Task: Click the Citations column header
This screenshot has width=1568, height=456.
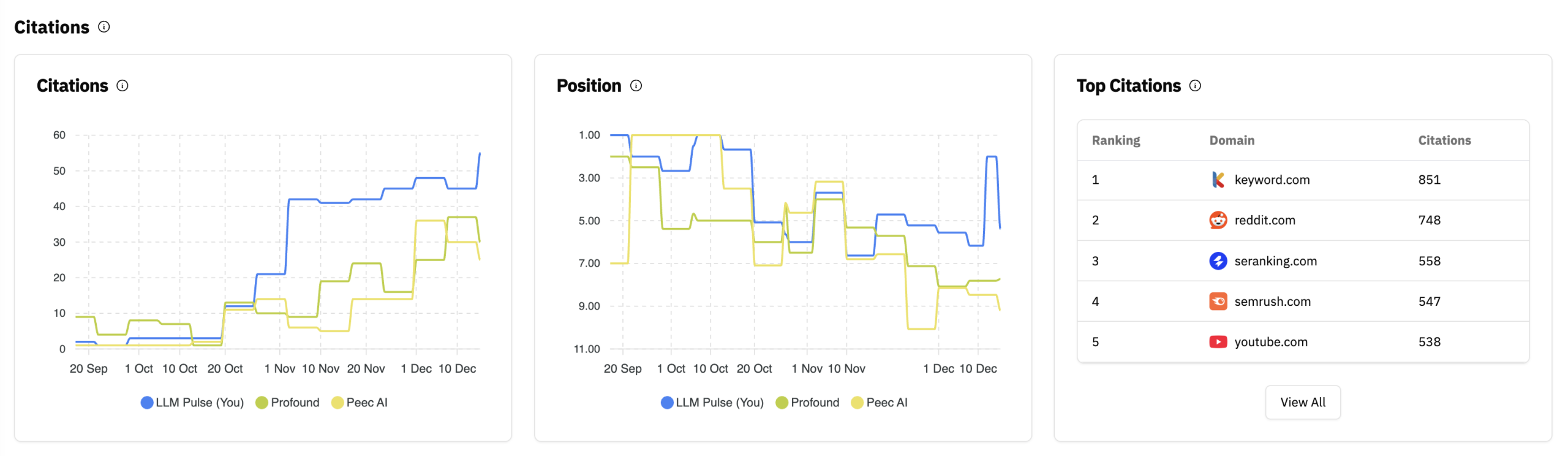Action: coord(1444,140)
